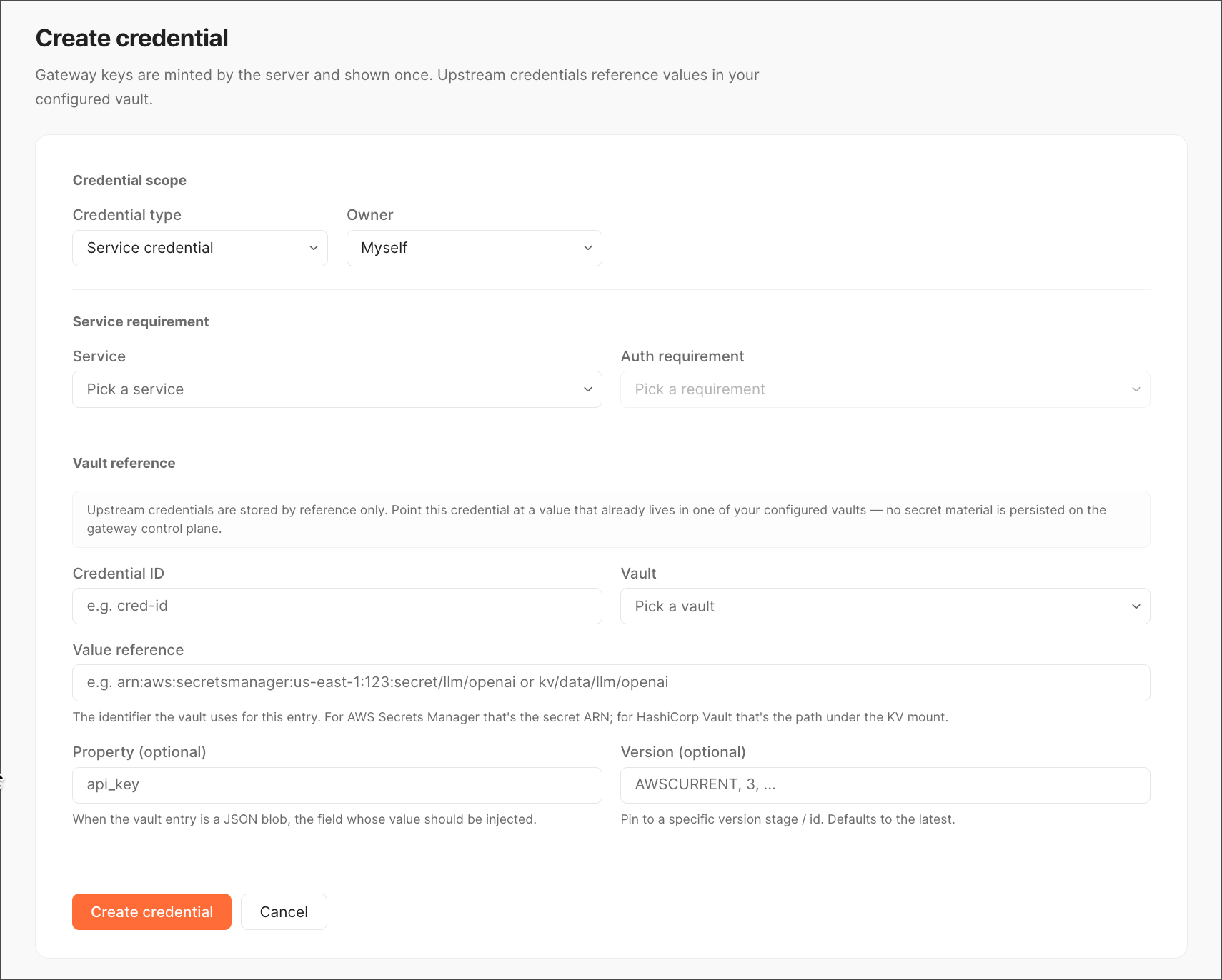Submit with the orange Create credential button
Screen dimensions: 1222x980
[x=151, y=912]
